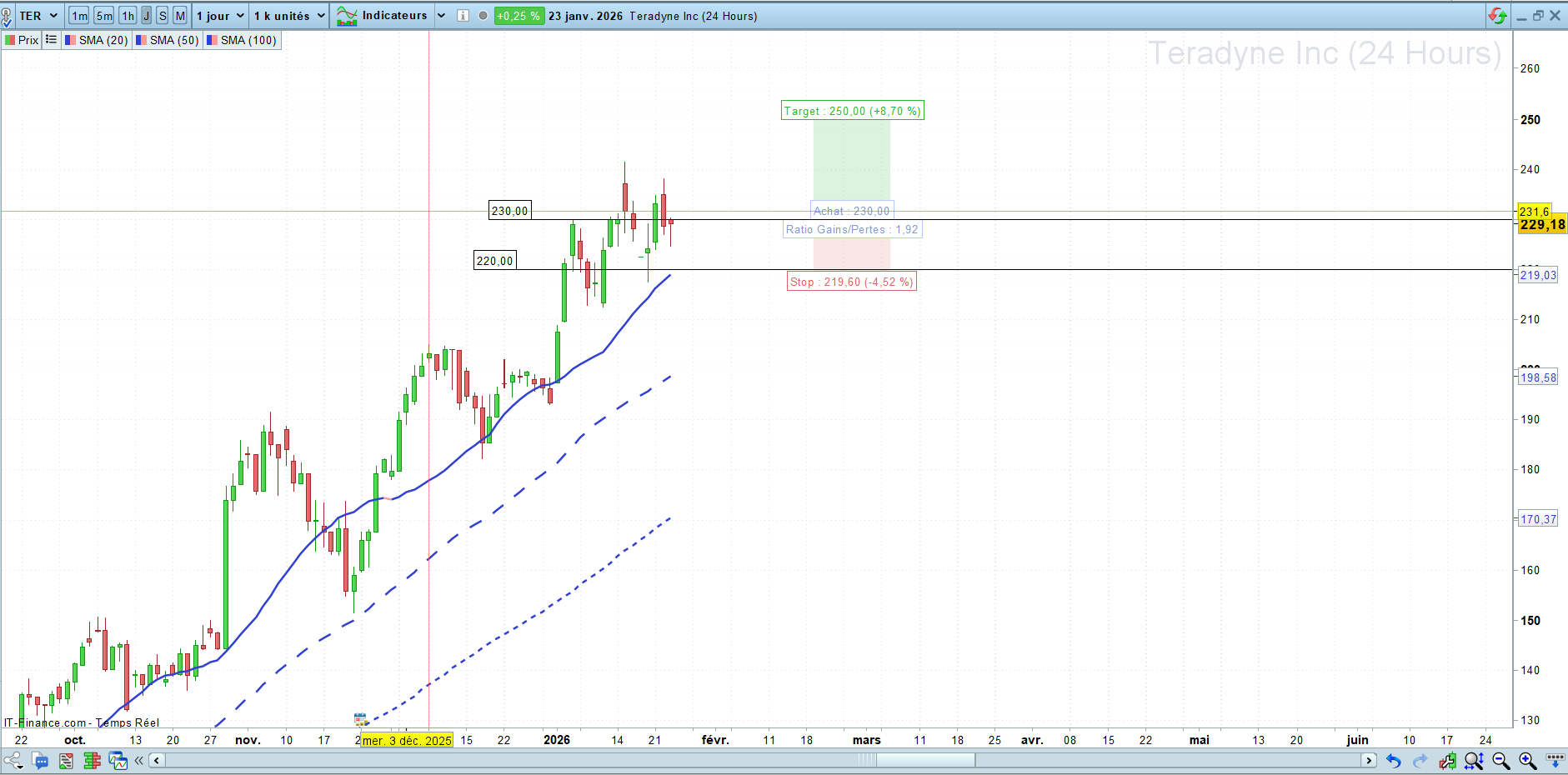Open the TER instrument dropdown
1568x775 pixels.
(38, 16)
